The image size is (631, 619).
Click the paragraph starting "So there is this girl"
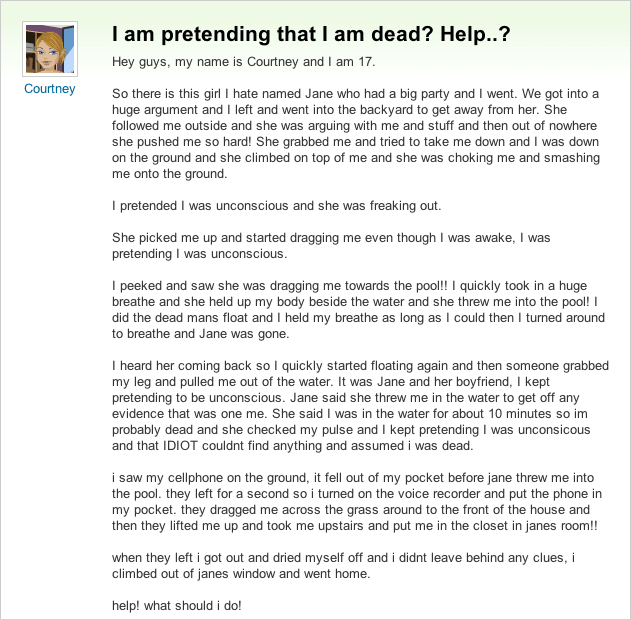tap(355, 133)
